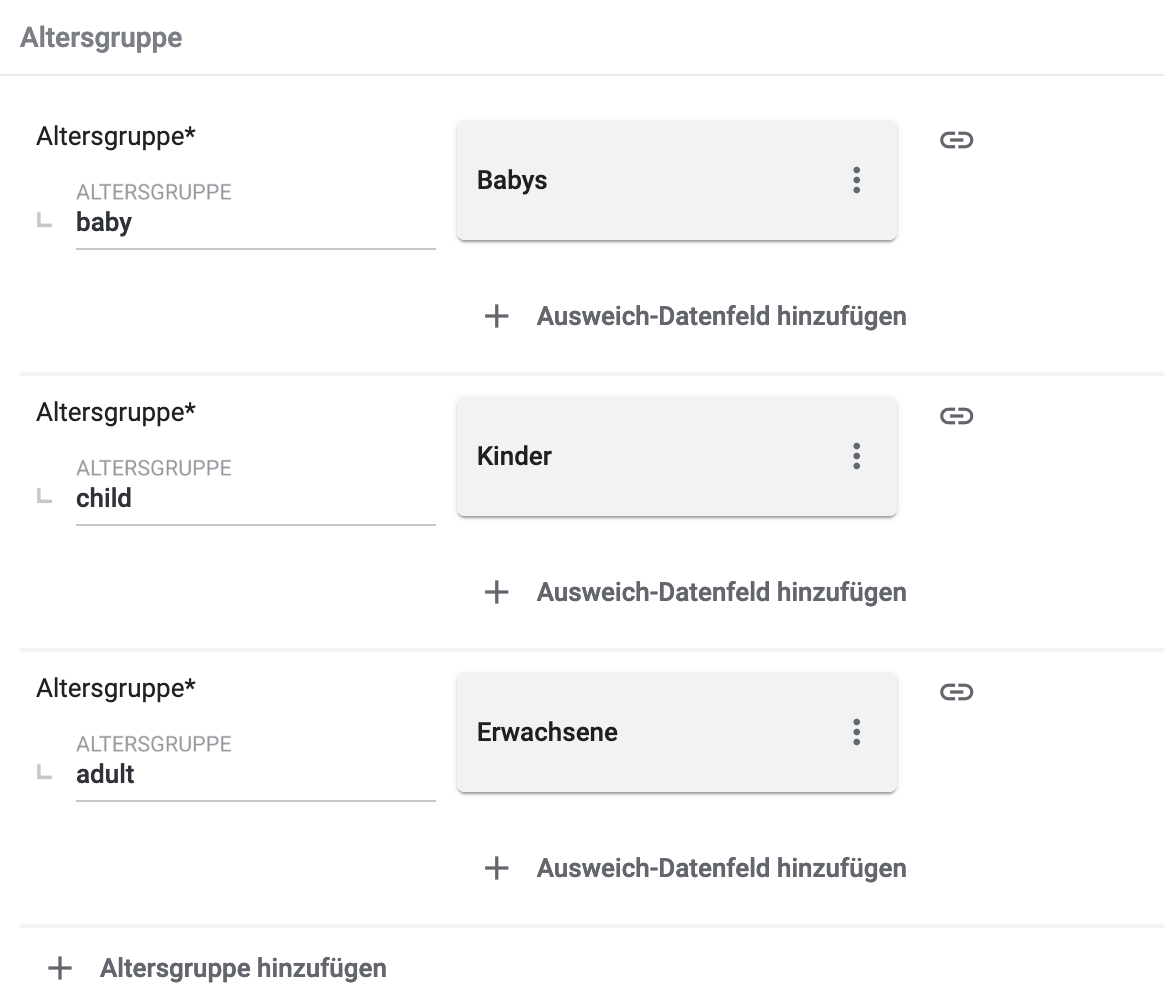Click the adult Altersgruppe input field

255,775
